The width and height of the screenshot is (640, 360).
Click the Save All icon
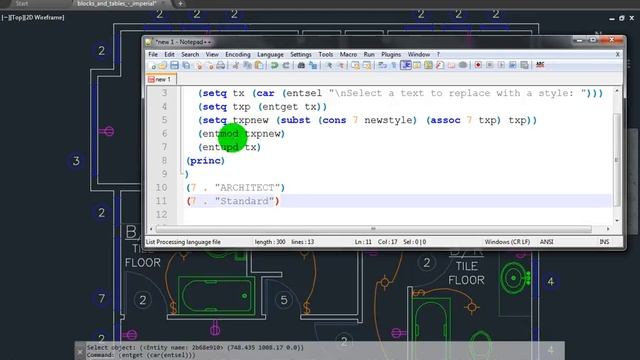pyautogui.click(x=186, y=65)
